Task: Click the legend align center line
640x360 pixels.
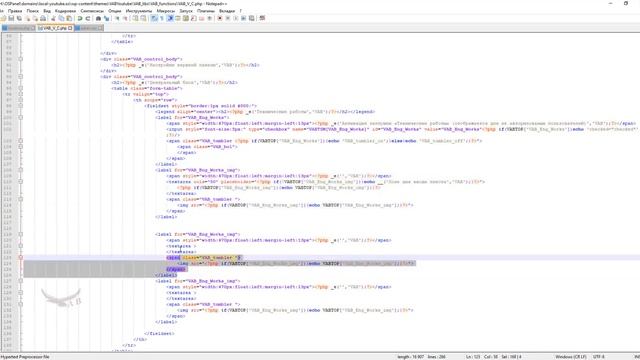Action: [265, 111]
